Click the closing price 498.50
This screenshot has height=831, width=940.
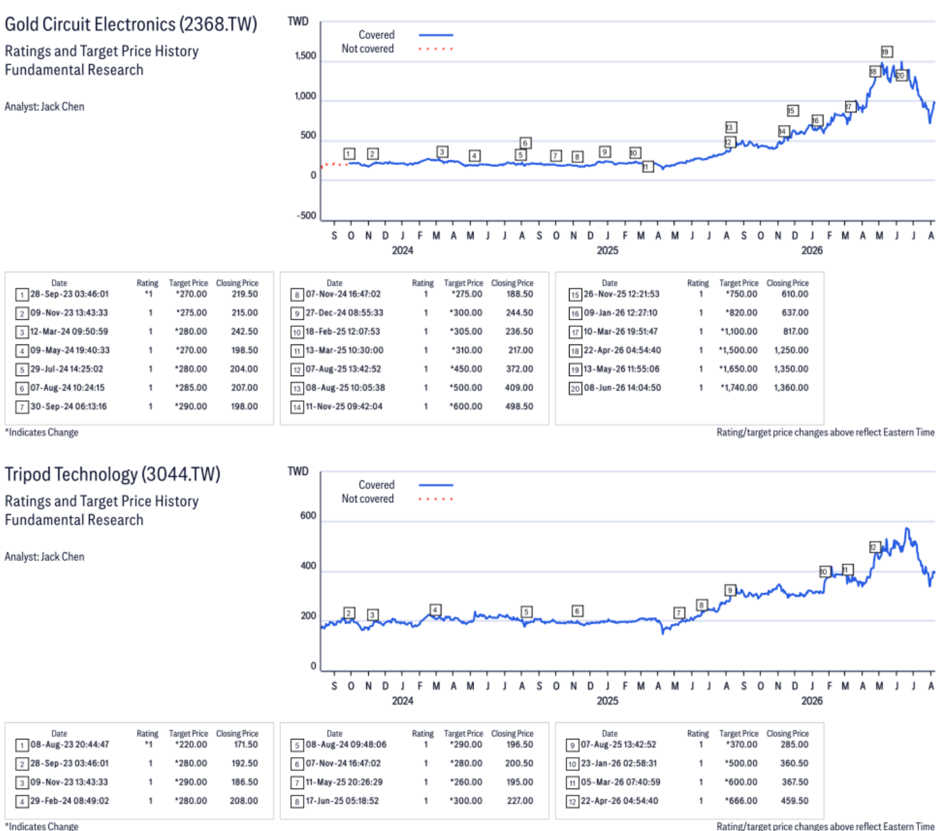[x=519, y=407]
